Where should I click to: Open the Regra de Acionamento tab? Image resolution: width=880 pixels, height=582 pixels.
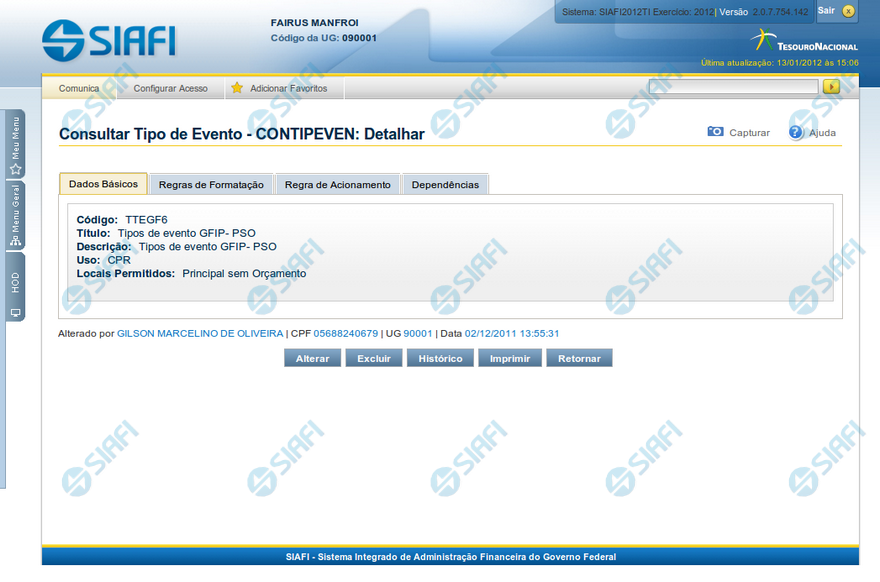[x=337, y=185]
